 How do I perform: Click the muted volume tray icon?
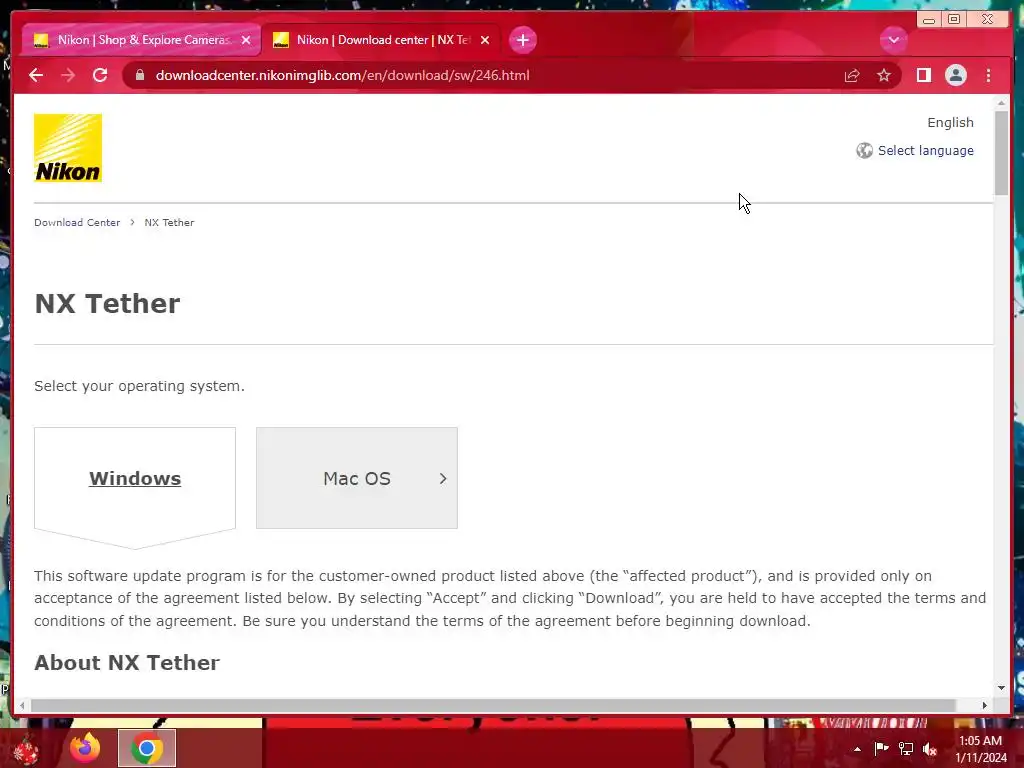930,749
